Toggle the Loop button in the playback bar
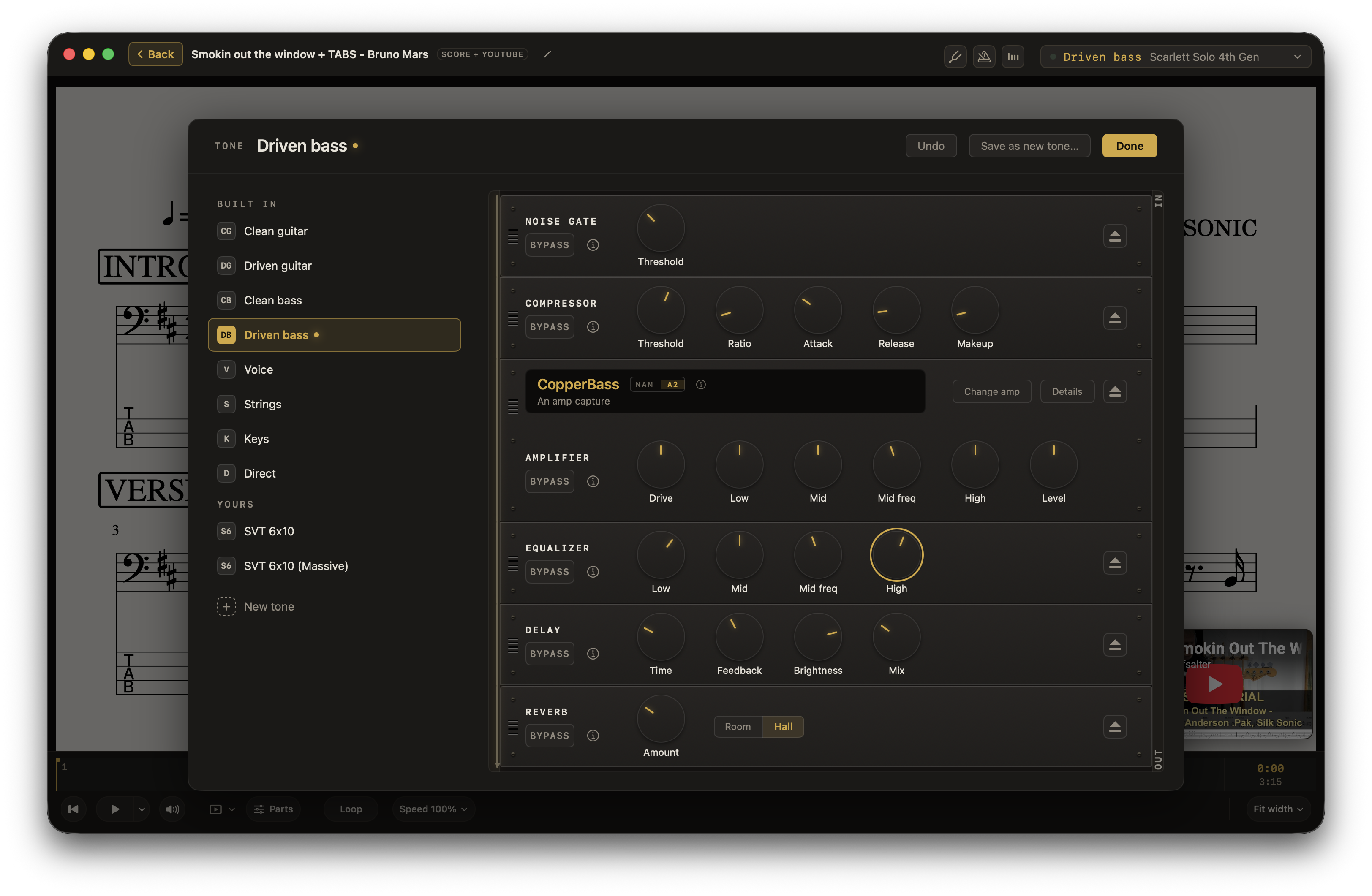Screen dimensions: 1372x896 351,809
